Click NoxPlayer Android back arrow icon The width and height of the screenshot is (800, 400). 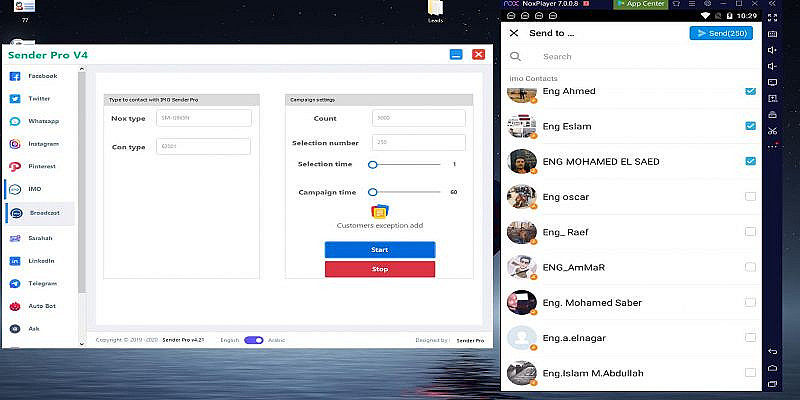tap(772, 352)
